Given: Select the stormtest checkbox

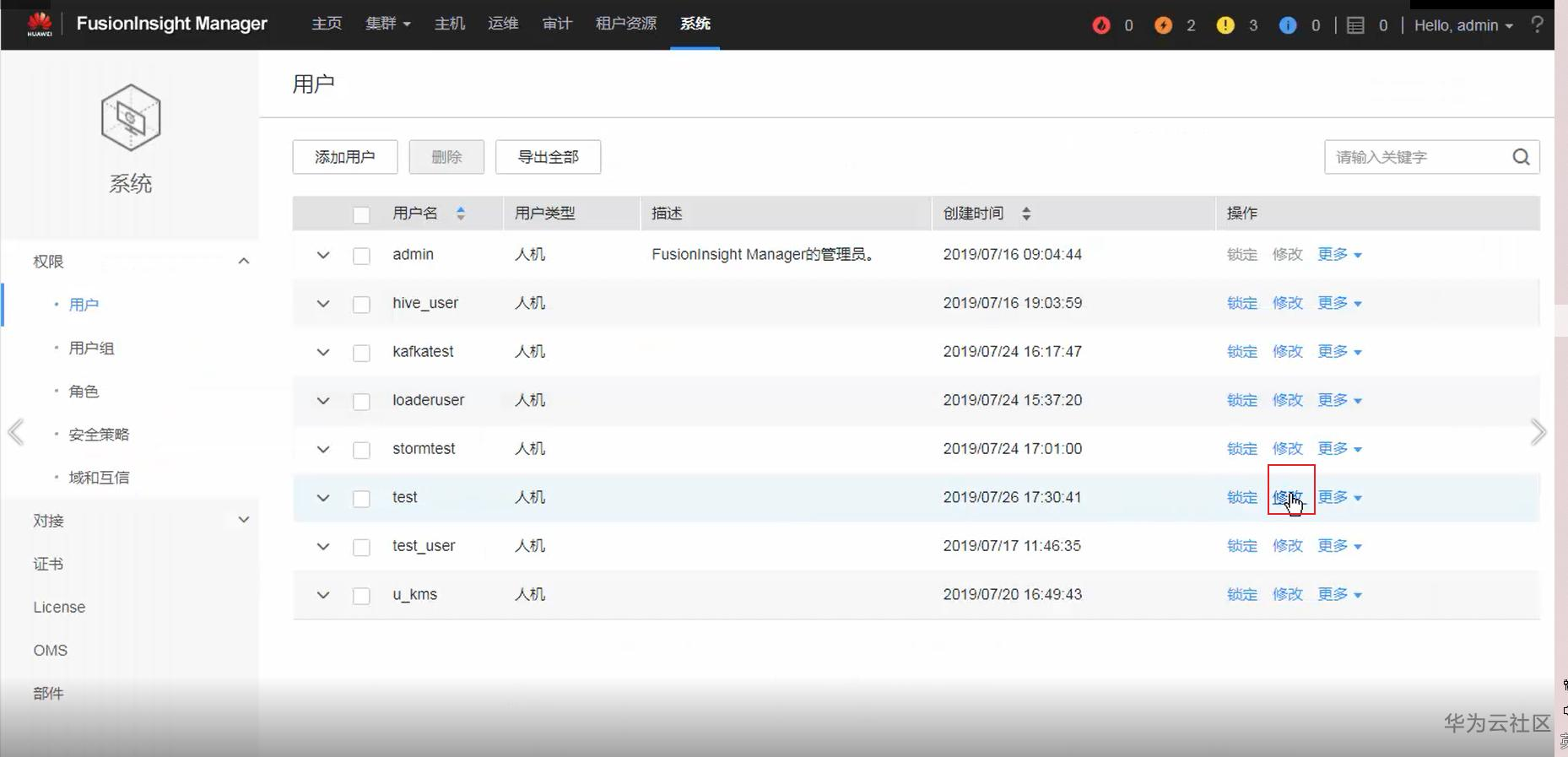Looking at the screenshot, I should click(361, 450).
